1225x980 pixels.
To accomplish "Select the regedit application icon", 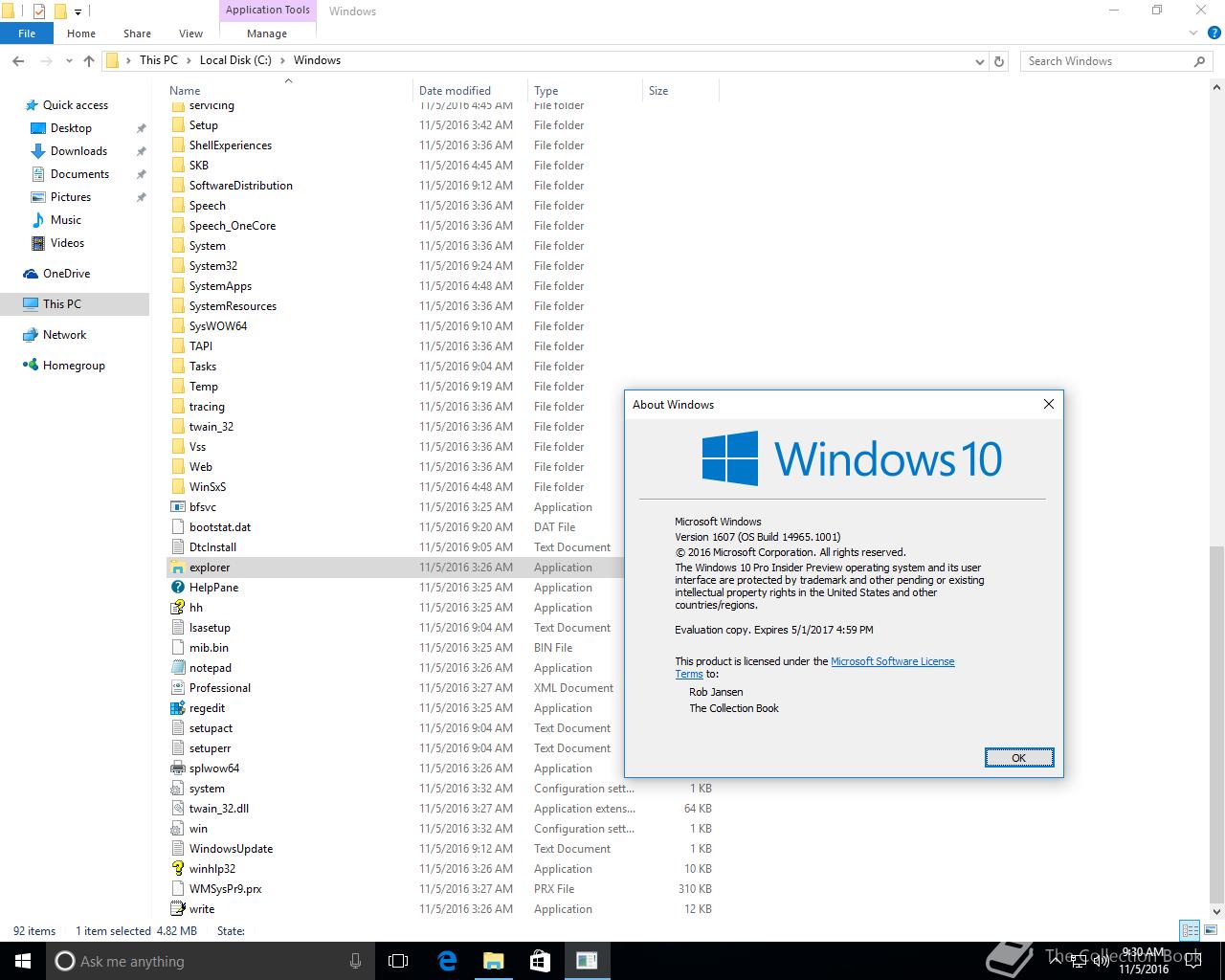I will pos(177,708).
